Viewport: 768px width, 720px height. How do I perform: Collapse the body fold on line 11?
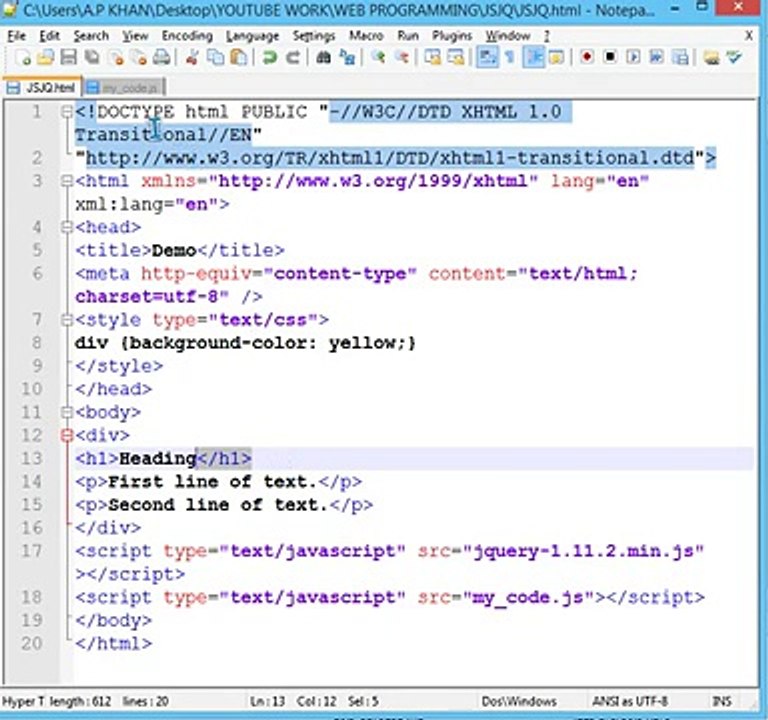(x=67, y=412)
